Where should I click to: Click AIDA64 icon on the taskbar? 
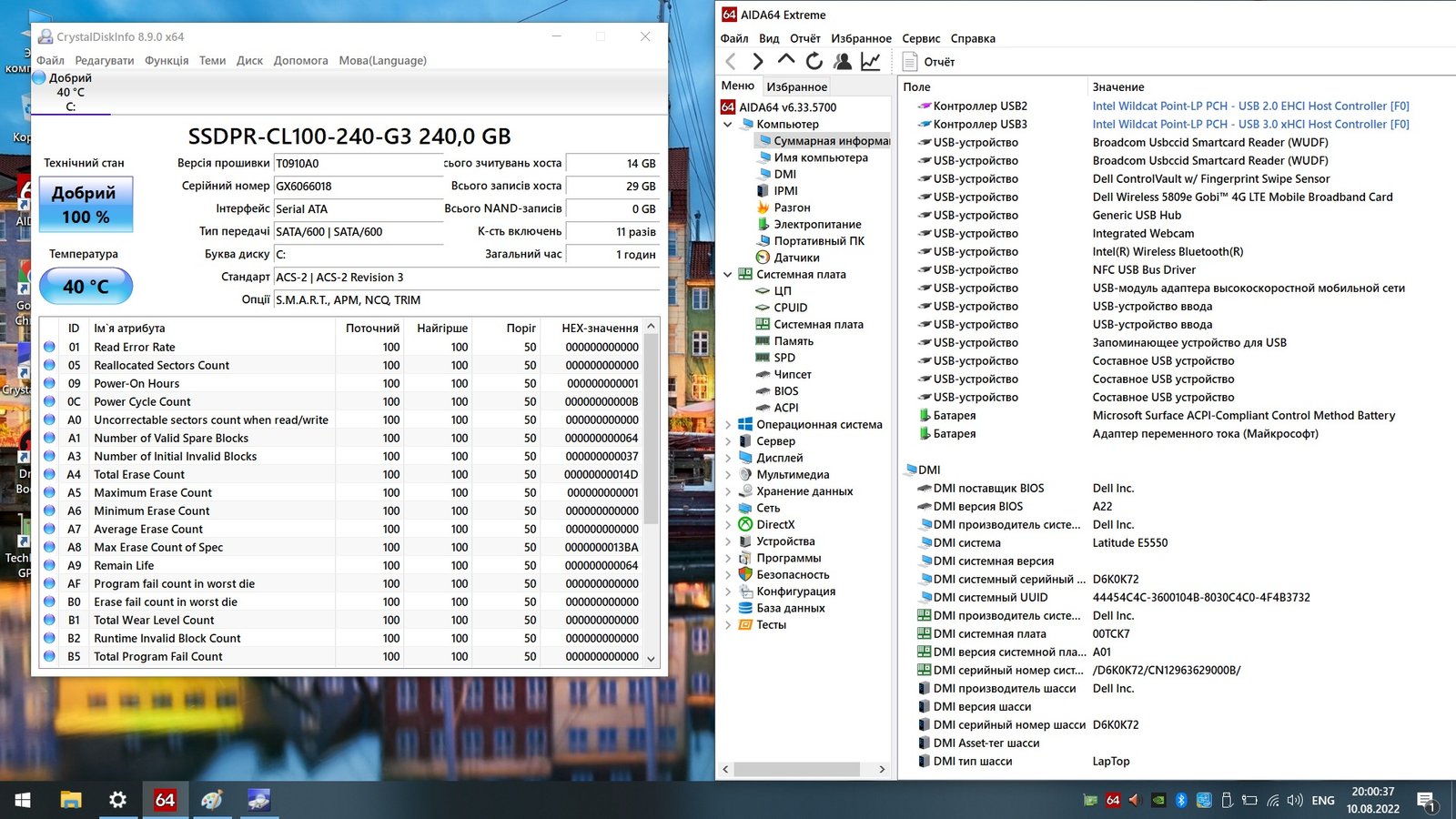point(165,800)
